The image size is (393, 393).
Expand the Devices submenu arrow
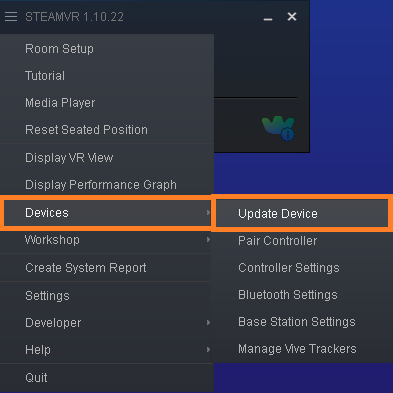tap(208, 213)
